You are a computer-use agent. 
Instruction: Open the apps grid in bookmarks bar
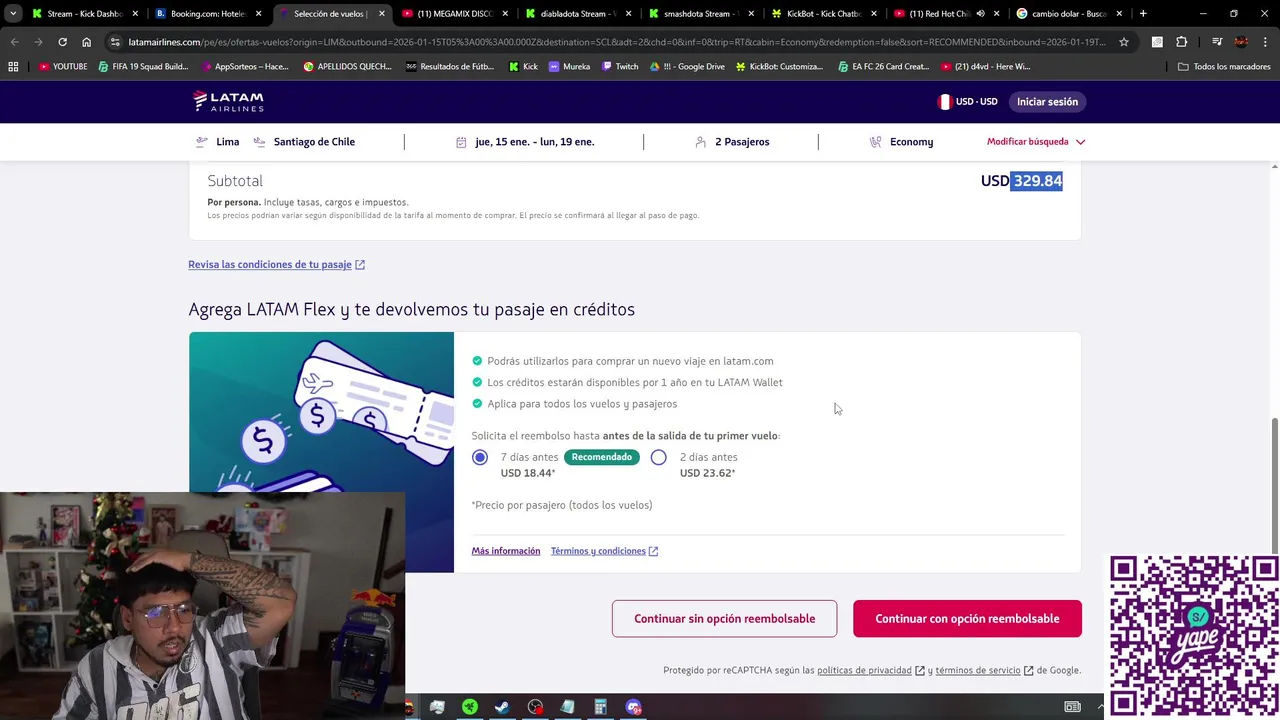pyautogui.click(x=13, y=66)
